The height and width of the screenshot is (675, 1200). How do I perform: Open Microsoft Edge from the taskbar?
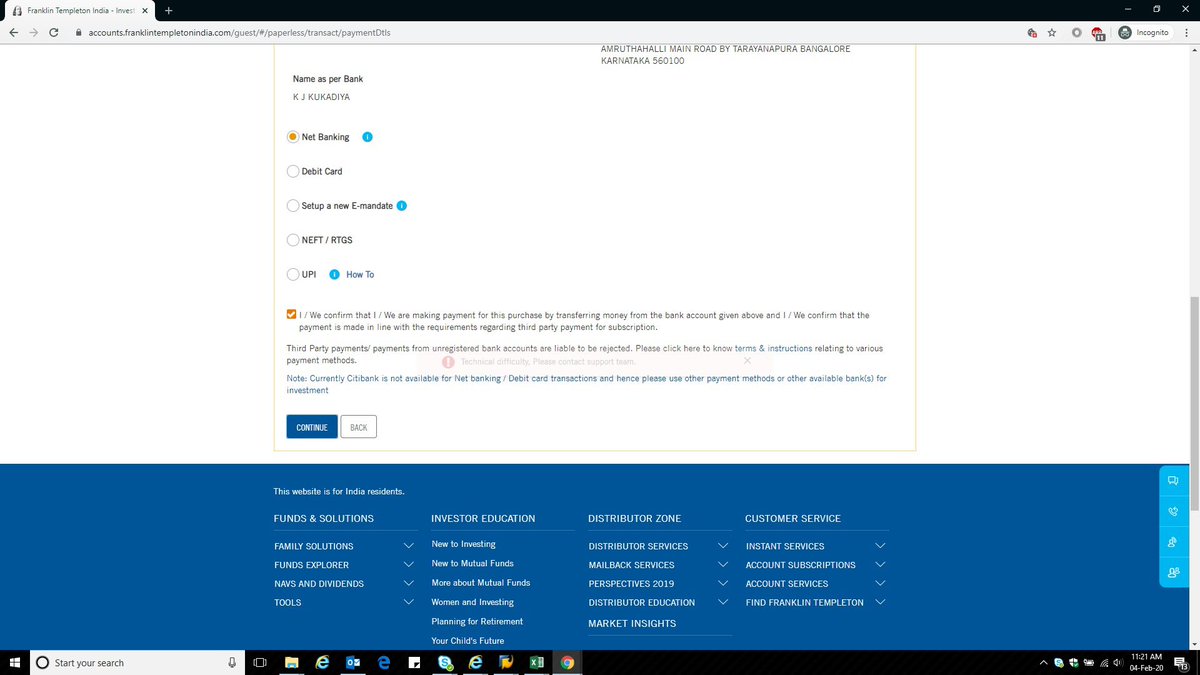coord(384,662)
